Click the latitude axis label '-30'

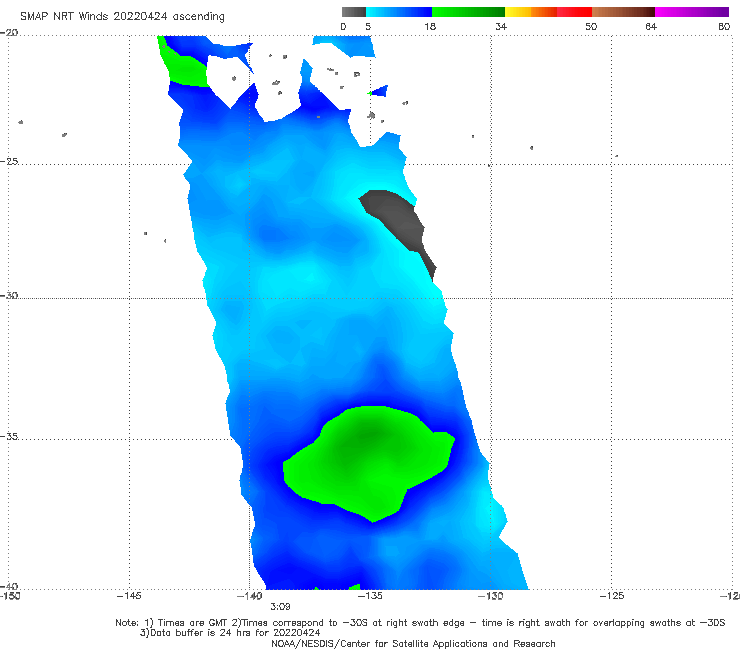click(x=9, y=295)
